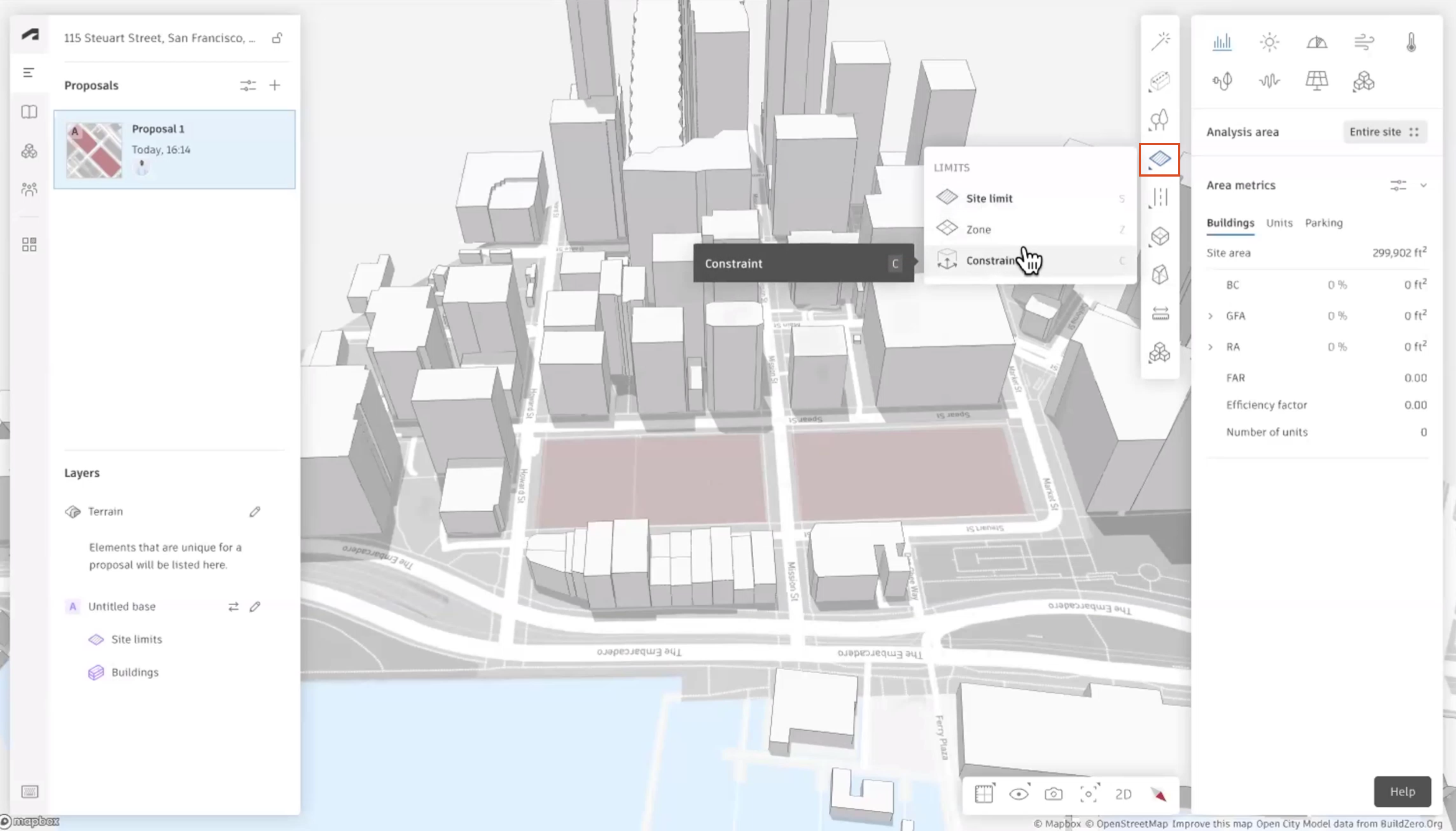Open the wind analysis tool
The image size is (1456, 831).
tap(1364, 41)
